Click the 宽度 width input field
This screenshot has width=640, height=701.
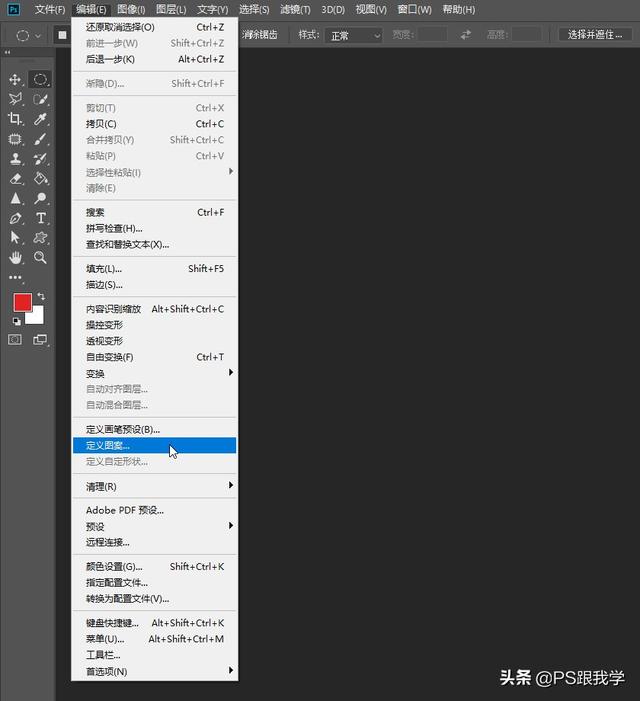tap(432, 34)
